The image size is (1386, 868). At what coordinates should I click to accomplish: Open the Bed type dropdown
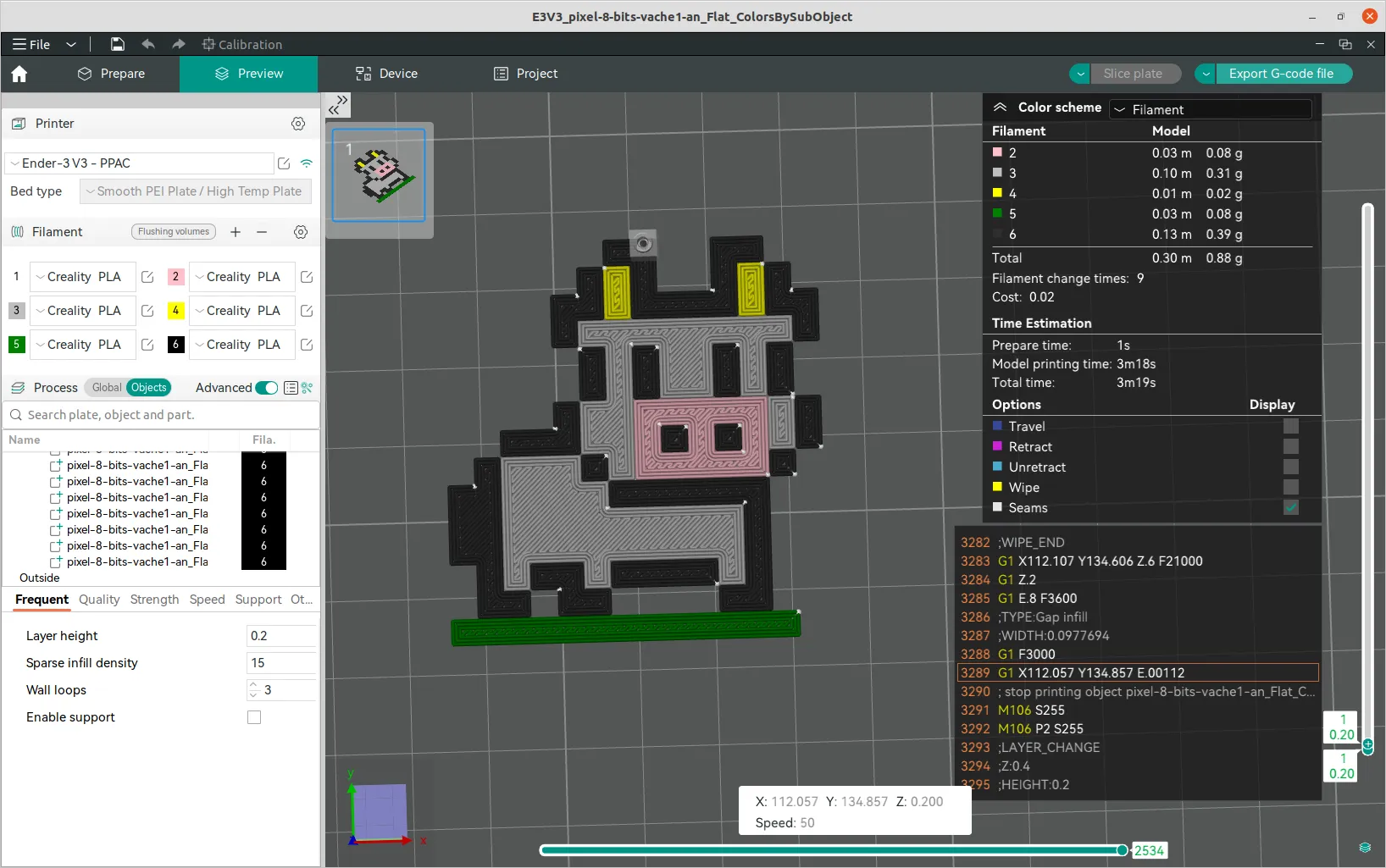click(195, 191)
